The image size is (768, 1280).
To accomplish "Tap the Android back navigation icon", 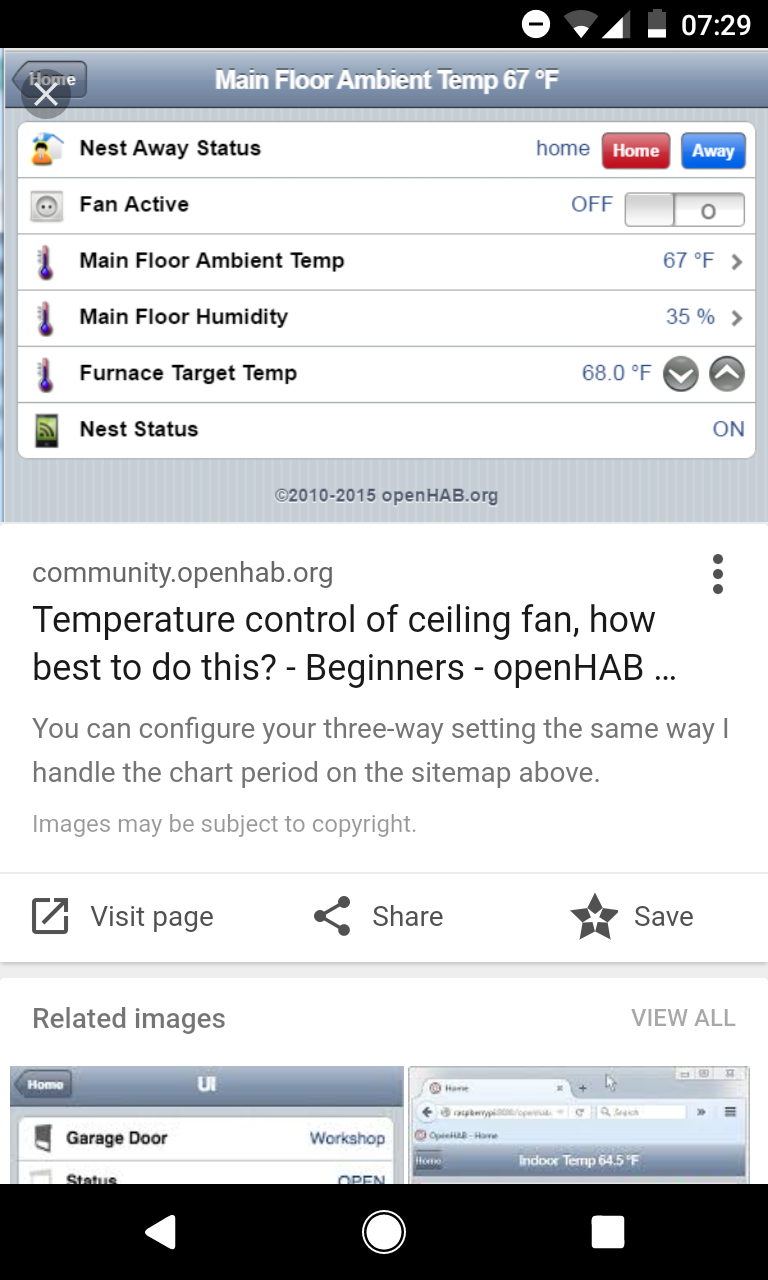I will (161, 1232).
